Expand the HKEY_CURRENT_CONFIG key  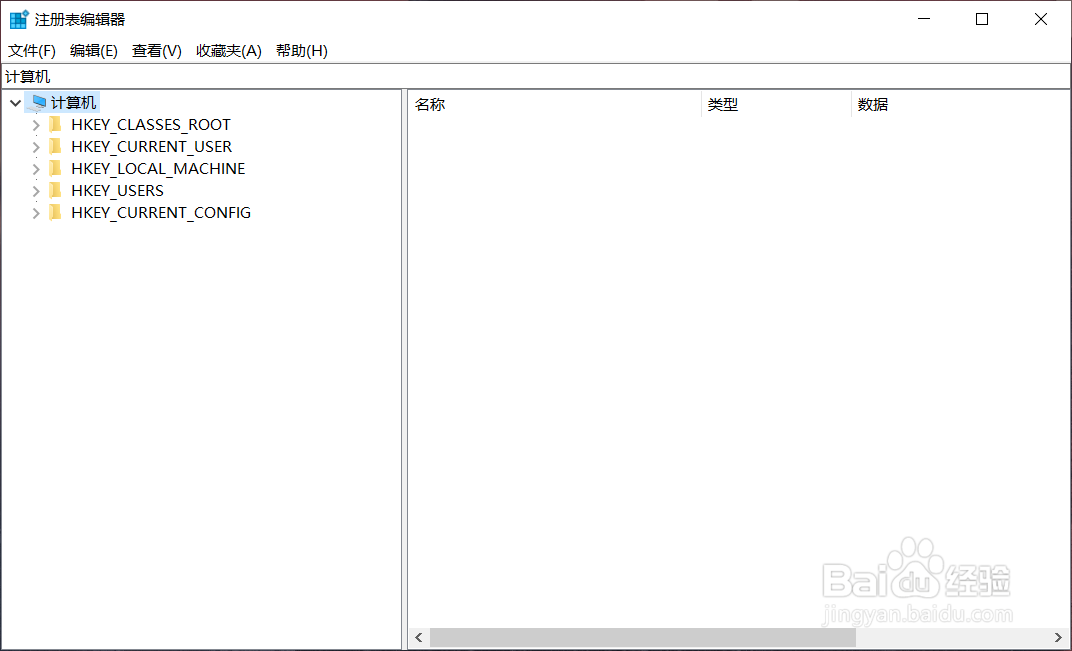pos(36,213)
